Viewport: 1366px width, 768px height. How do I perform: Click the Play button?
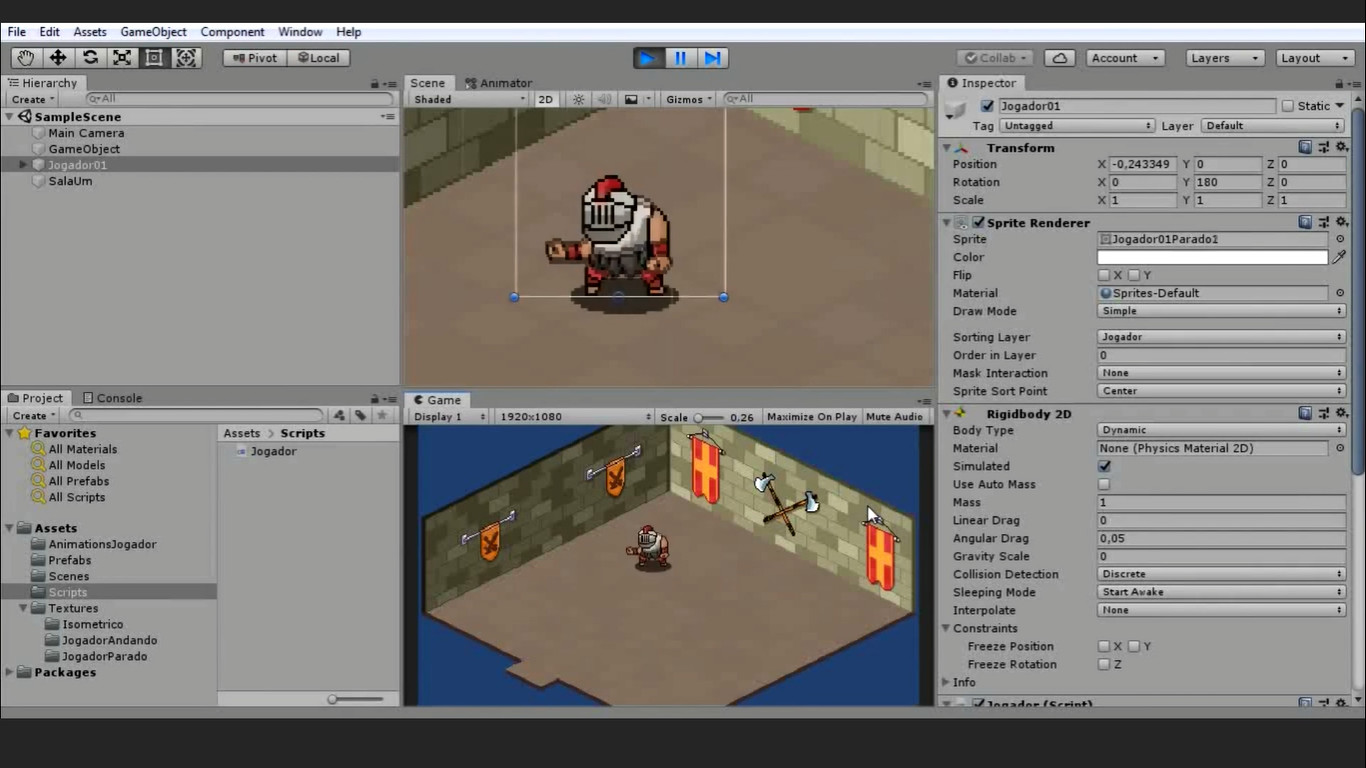point(648,58)
